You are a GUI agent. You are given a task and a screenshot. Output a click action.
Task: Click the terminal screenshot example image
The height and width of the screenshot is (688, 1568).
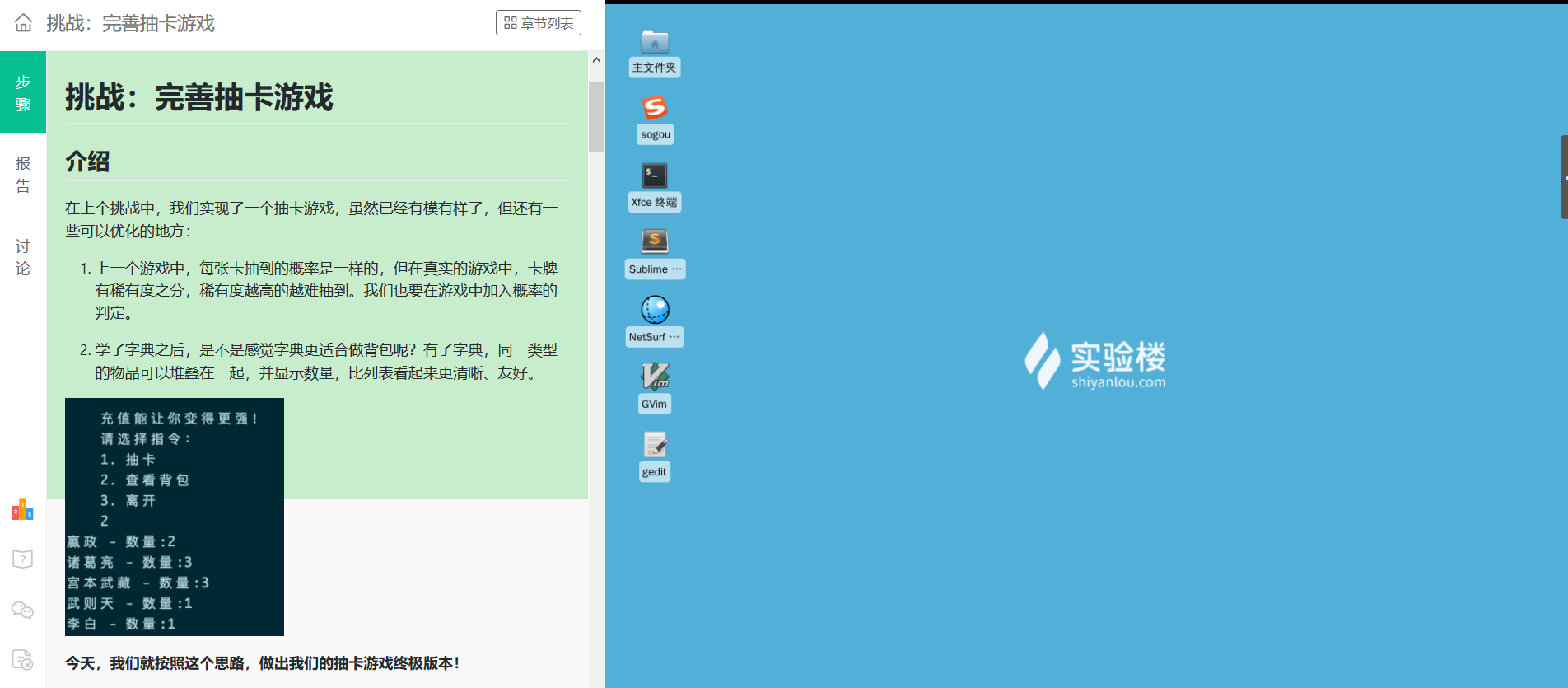175,517
